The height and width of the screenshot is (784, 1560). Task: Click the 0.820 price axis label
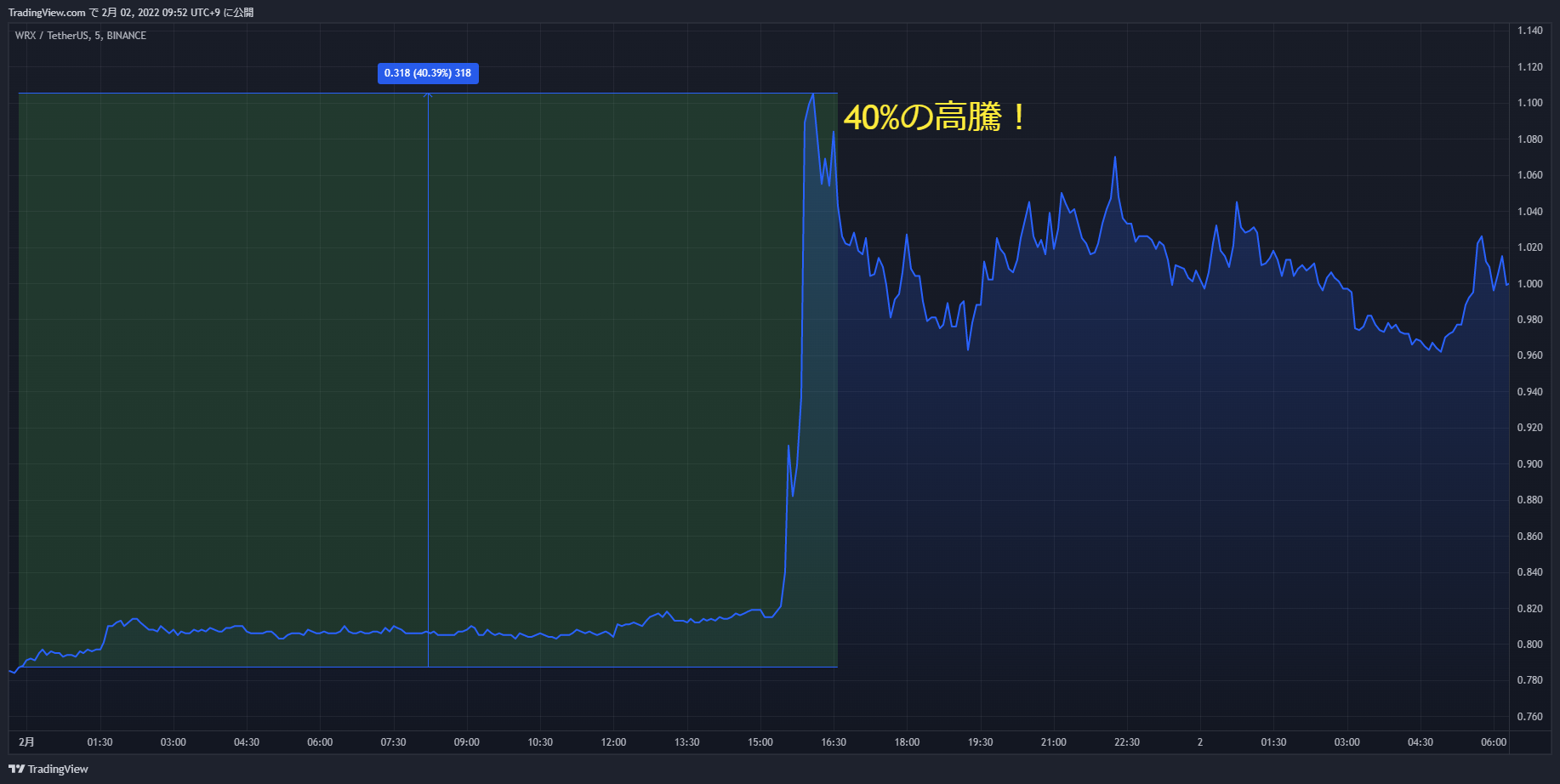pos(1529,609)
